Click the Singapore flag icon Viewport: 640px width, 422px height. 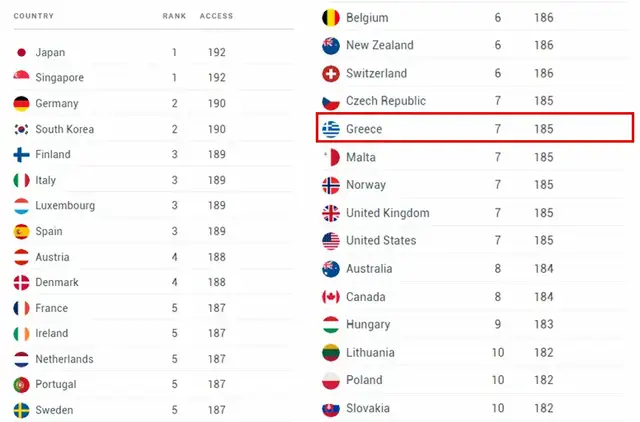pos(21,76)
